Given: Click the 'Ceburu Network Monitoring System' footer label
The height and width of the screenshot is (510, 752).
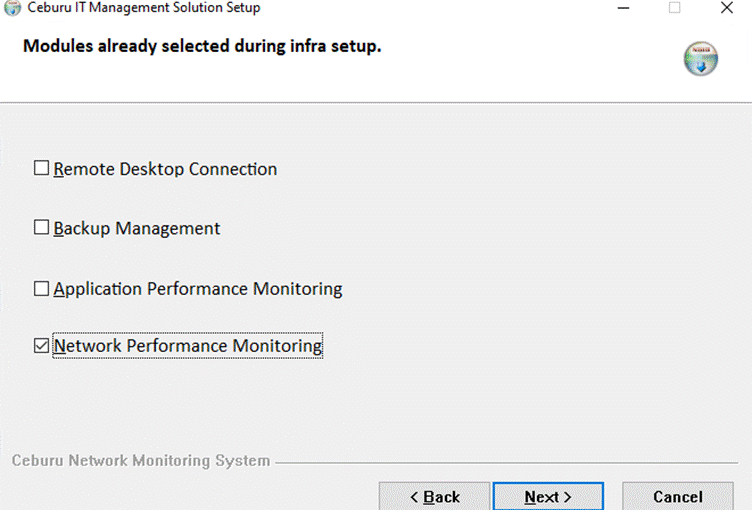Looking at the screenshot, I should (141, 461).
